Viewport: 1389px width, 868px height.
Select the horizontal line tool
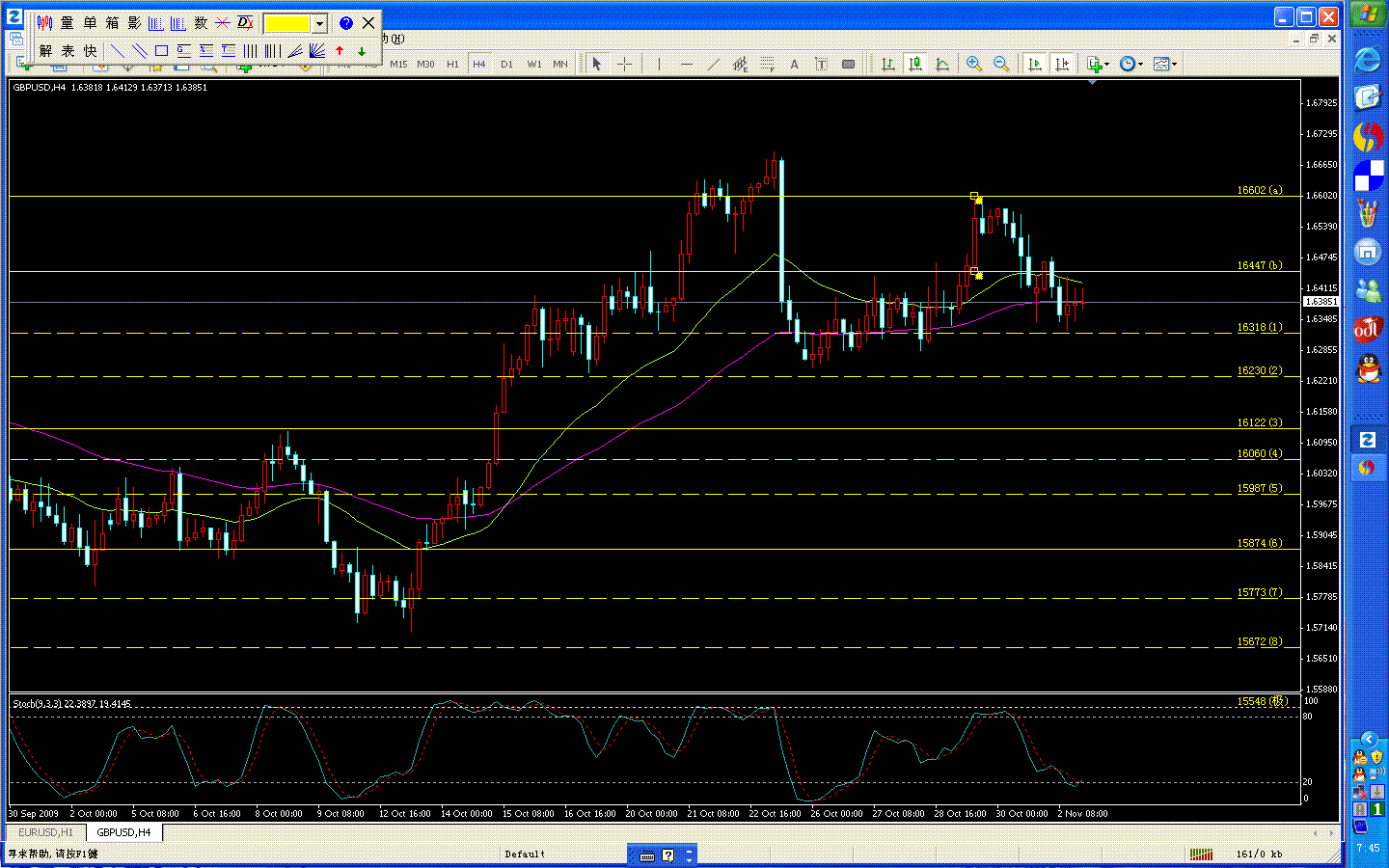pos(686,65)
